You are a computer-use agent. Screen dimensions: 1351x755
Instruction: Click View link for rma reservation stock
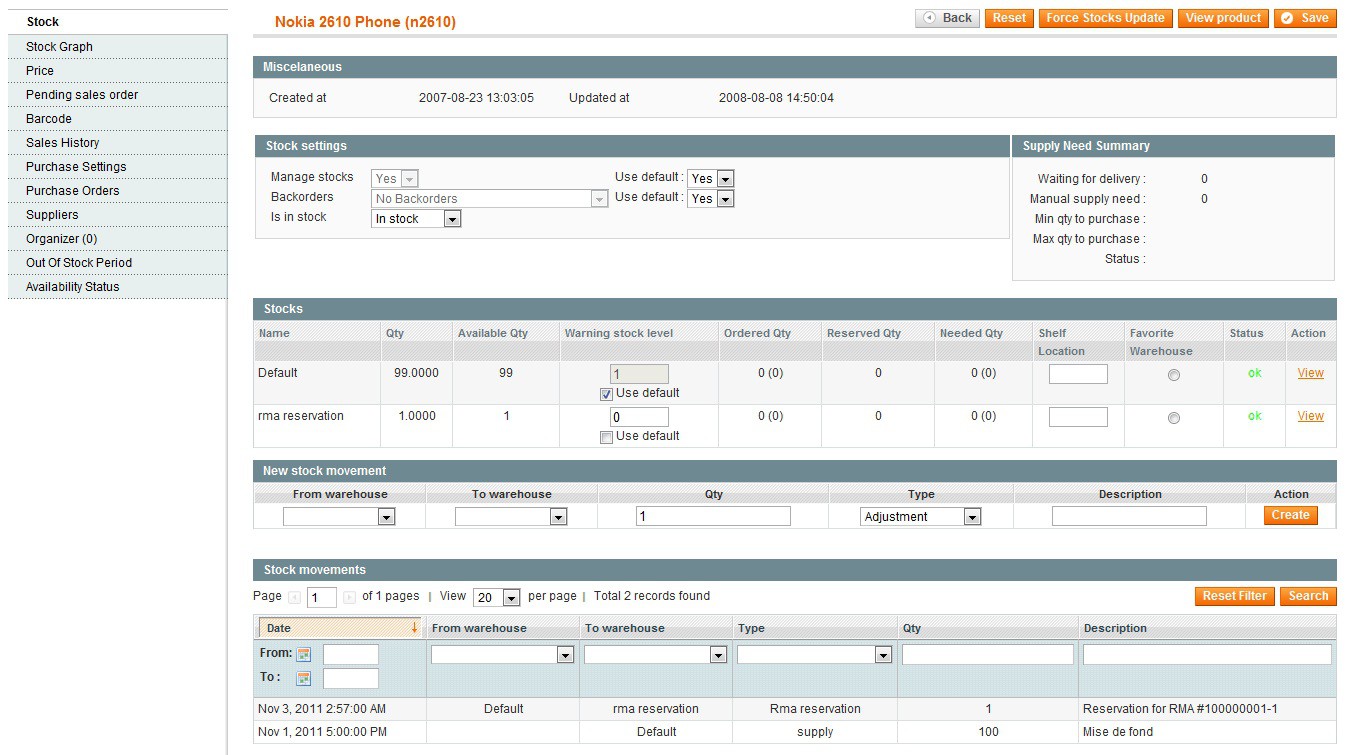tap(1310, 416)
